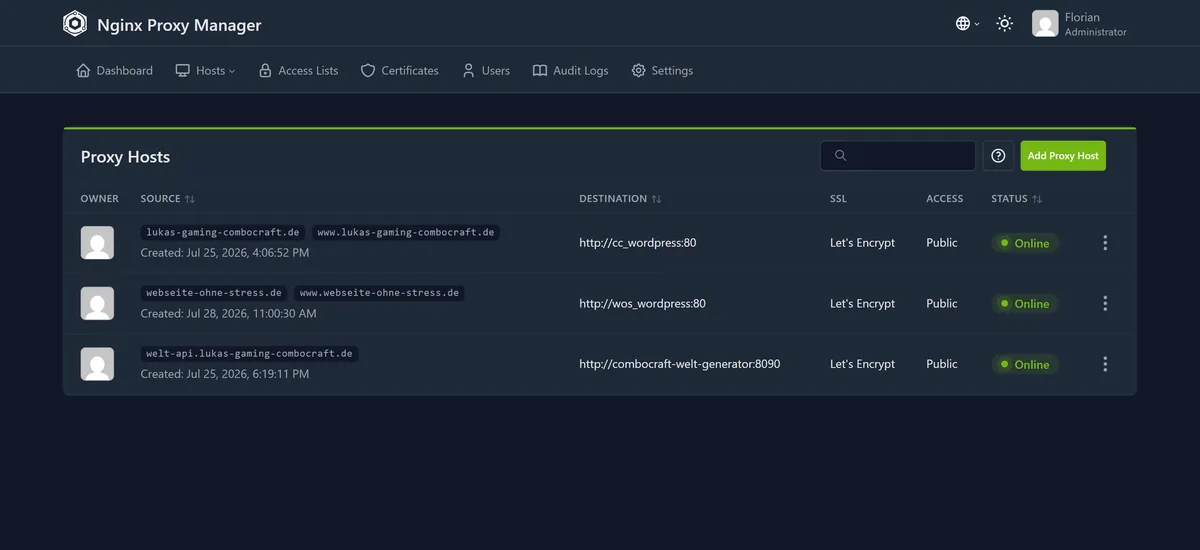Click Let's Encrypt in the combocraft-welt-generator row
1200x550 pixels.
coord(862,364)
